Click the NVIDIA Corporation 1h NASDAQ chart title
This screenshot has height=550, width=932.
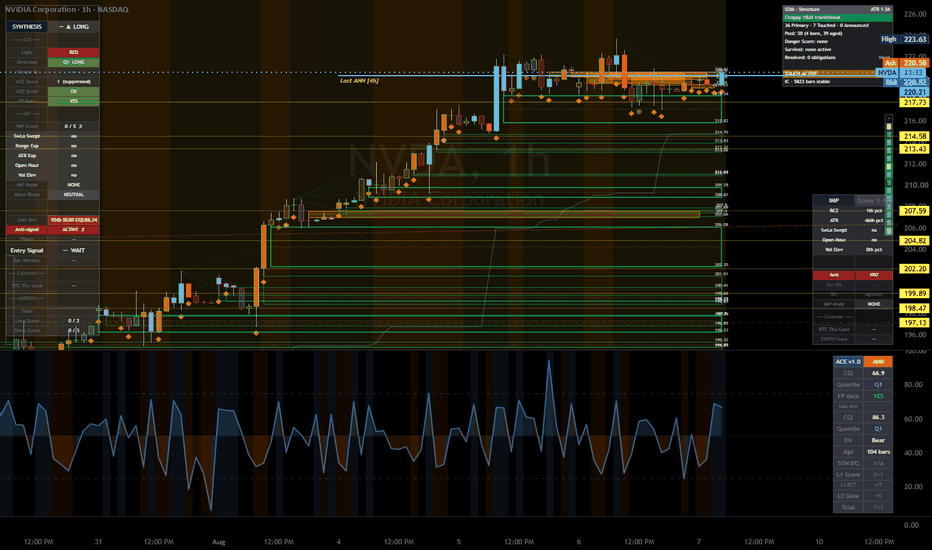tap(67, 9)
